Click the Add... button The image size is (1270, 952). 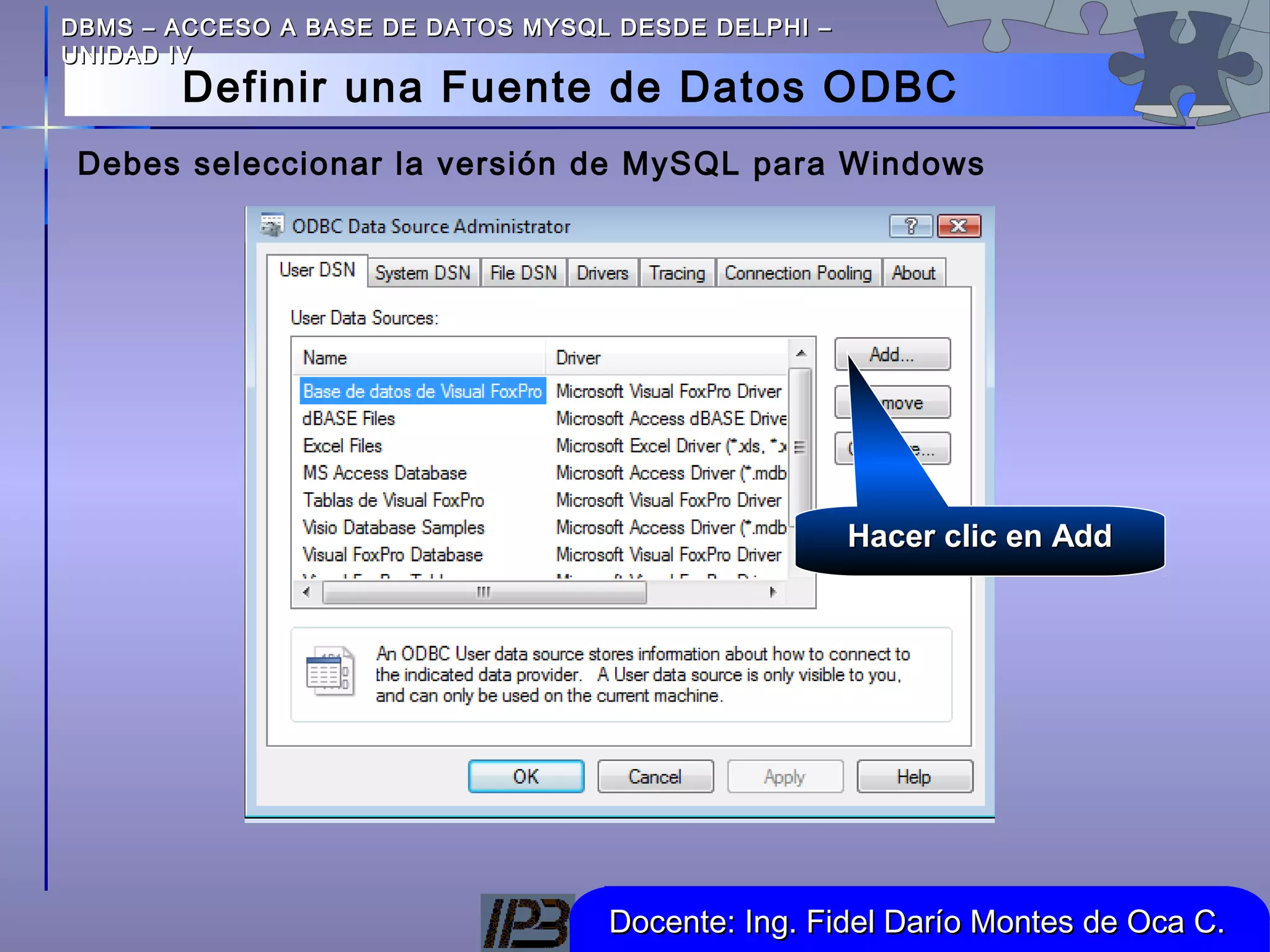(892, 354)
